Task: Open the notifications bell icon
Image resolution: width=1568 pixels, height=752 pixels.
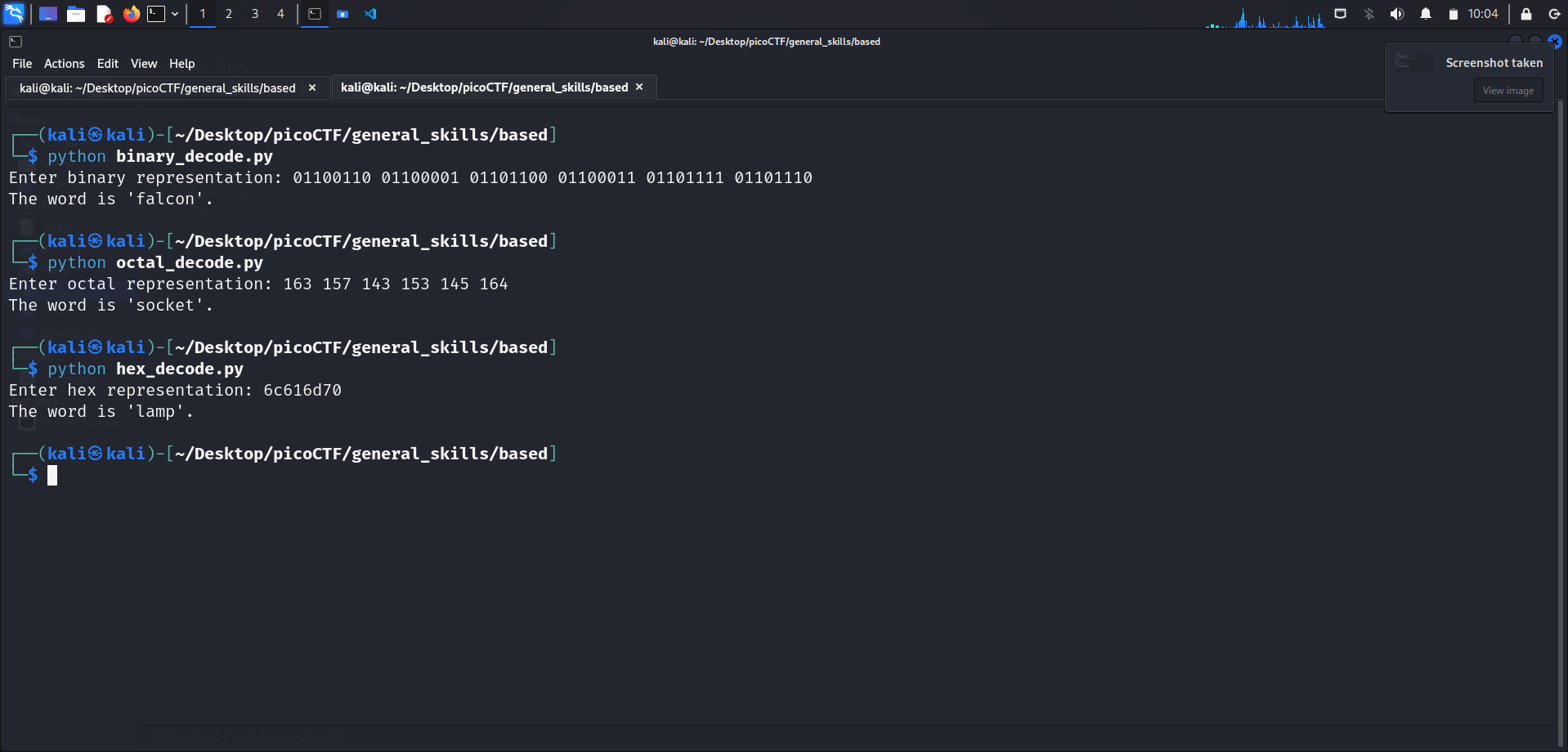Action: click(1425, 14)
